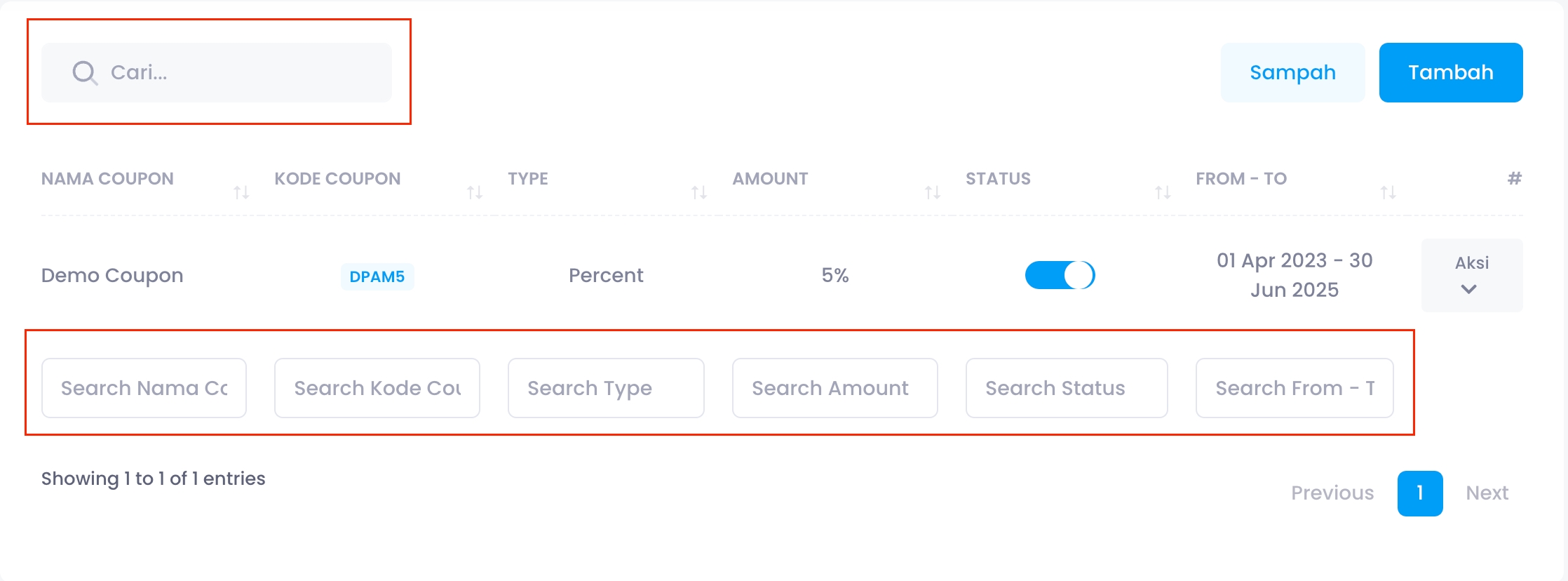Click the search magnifier icon
1568x581 pixels.
point(85,72)
